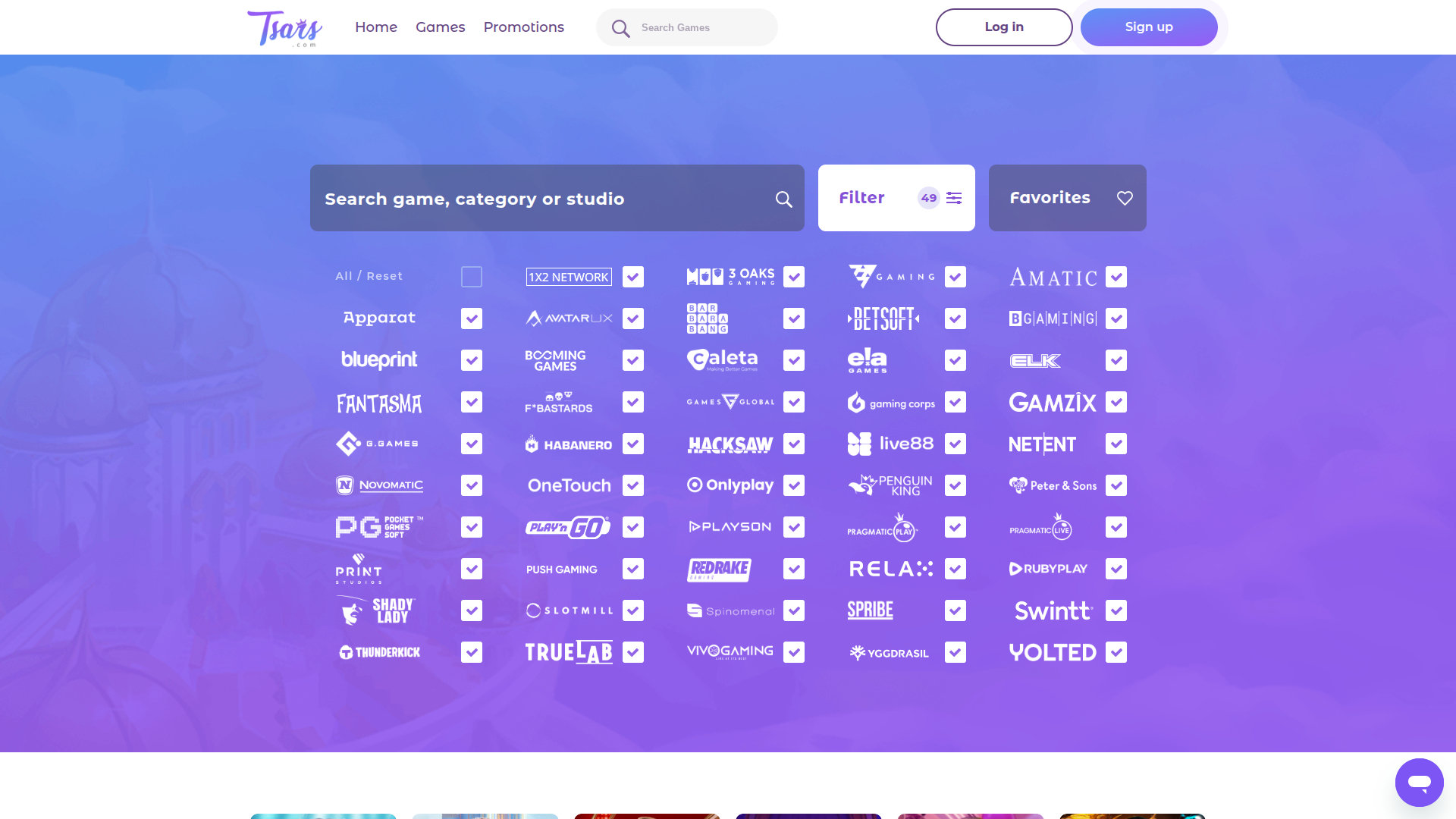This screenshot has width=1456, height=819.
Task: Collapse the Filter panel
Action: [x=863, y=198]
